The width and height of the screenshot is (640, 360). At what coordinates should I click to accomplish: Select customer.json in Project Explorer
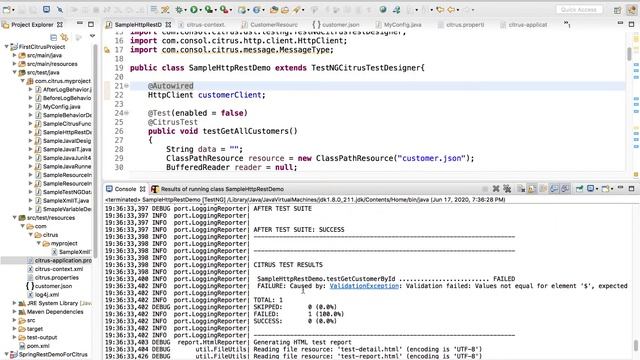click(x=49, y=286)
